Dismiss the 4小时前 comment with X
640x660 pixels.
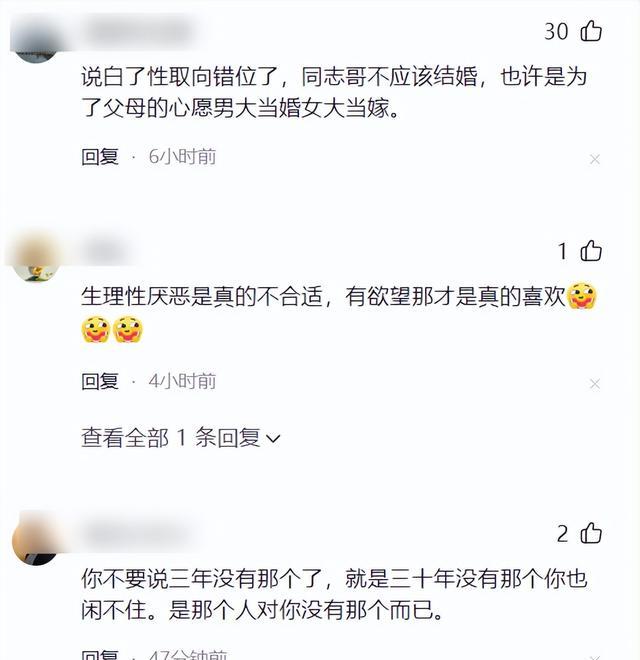595,384
